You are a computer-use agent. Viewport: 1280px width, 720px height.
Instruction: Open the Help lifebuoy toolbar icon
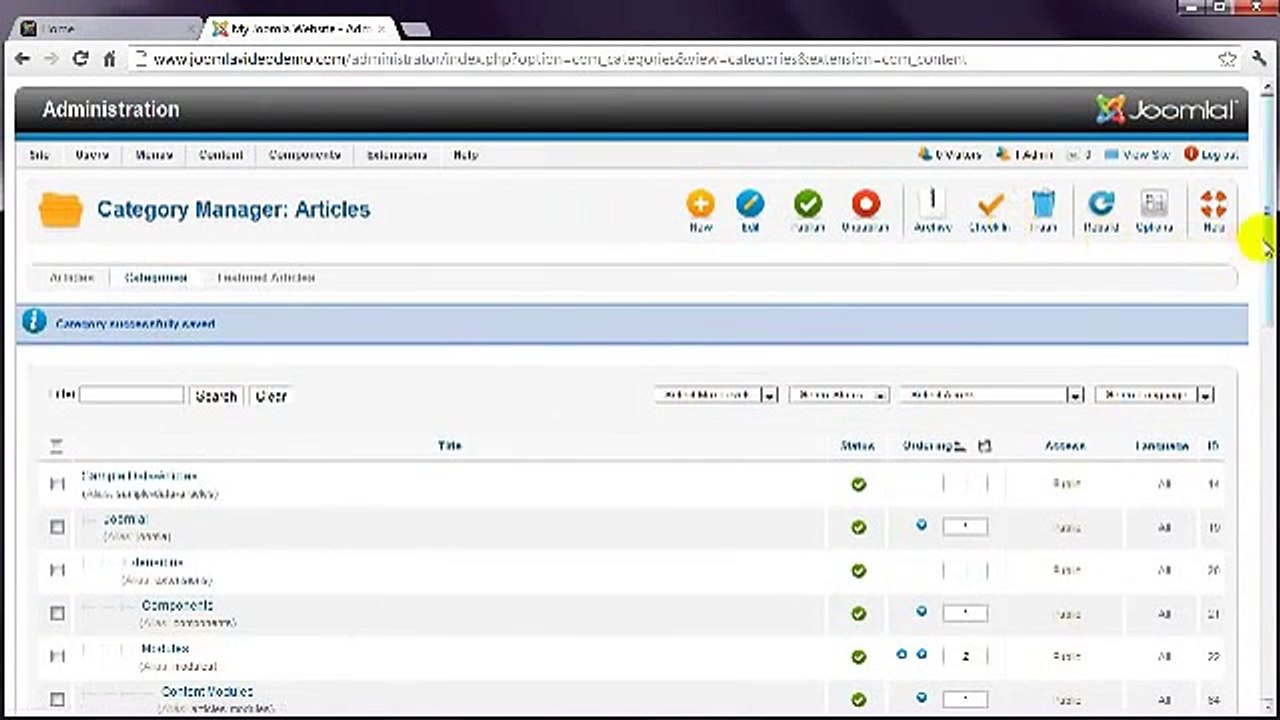click(x=1213, y=204)
